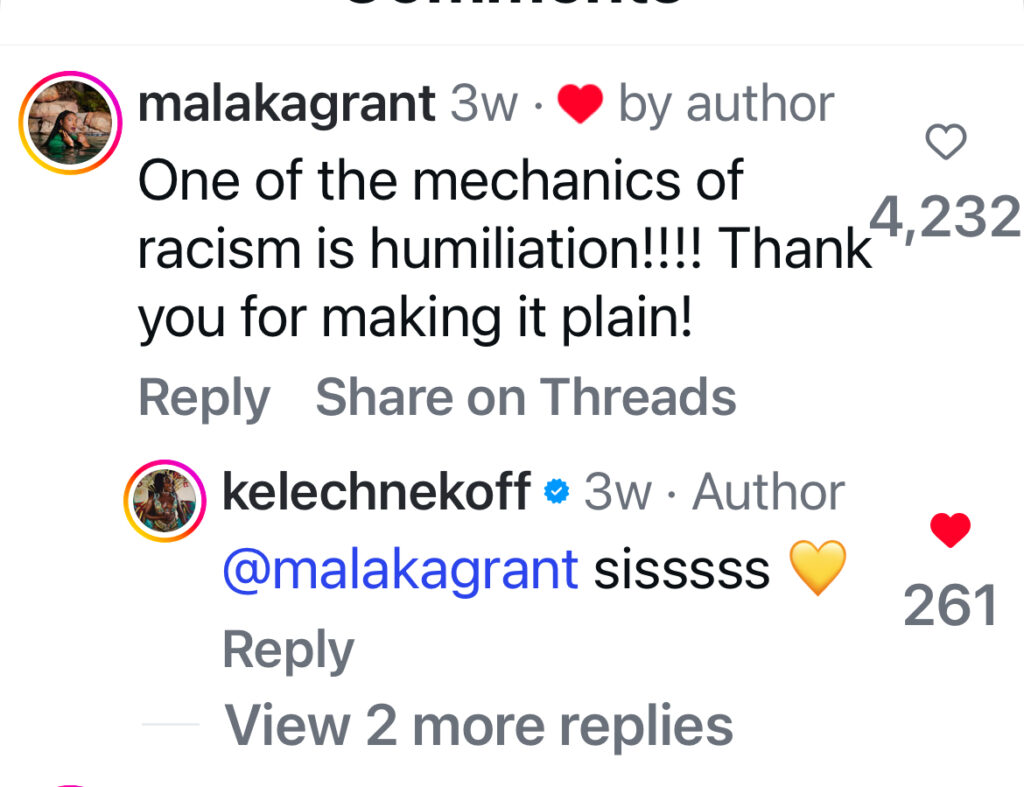
Task: Click kelechnekoff's blue verified badge
Action: (556, 492)
